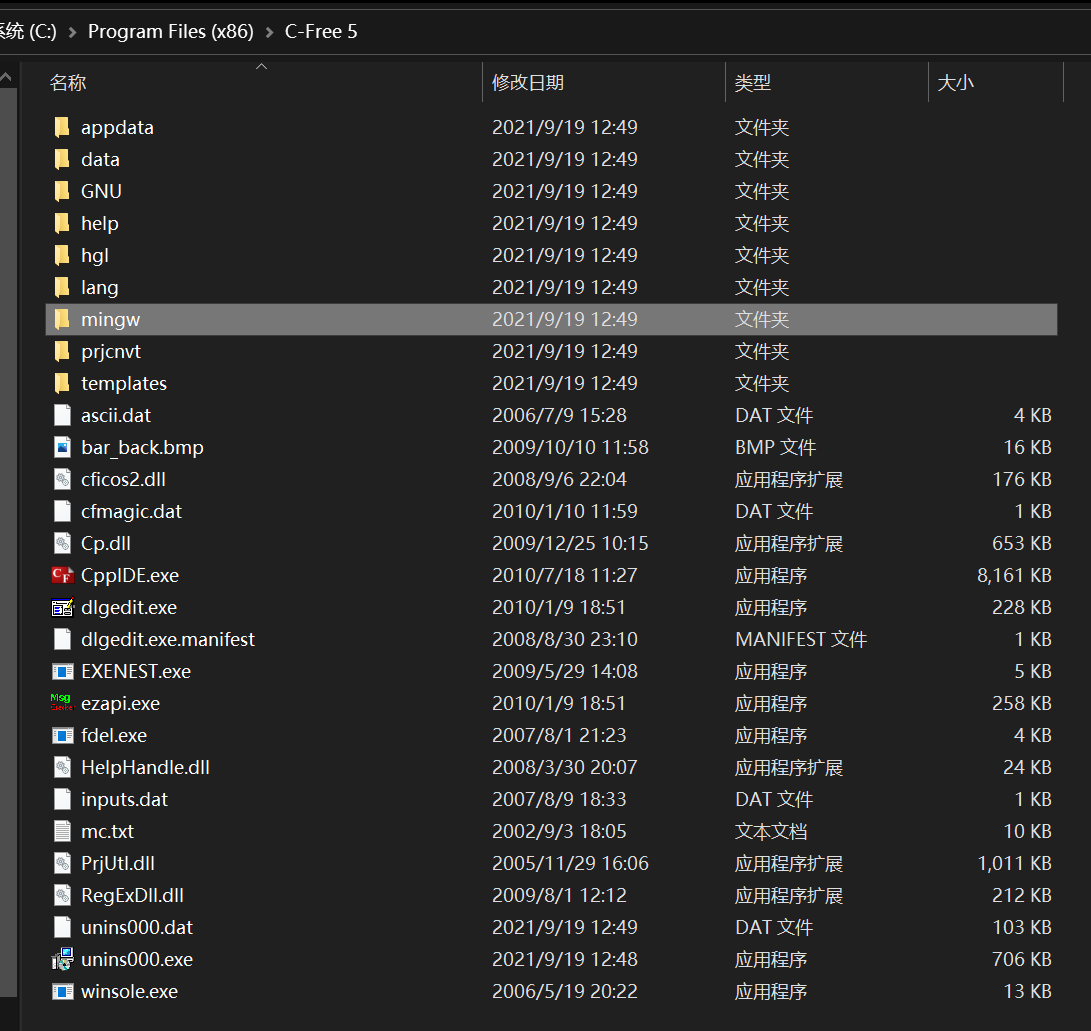Click the help folder icon

pos(62,223)
